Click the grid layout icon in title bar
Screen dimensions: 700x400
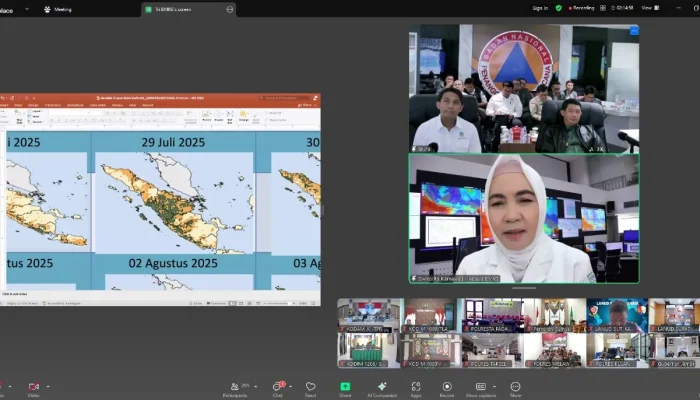click(603, 8)
